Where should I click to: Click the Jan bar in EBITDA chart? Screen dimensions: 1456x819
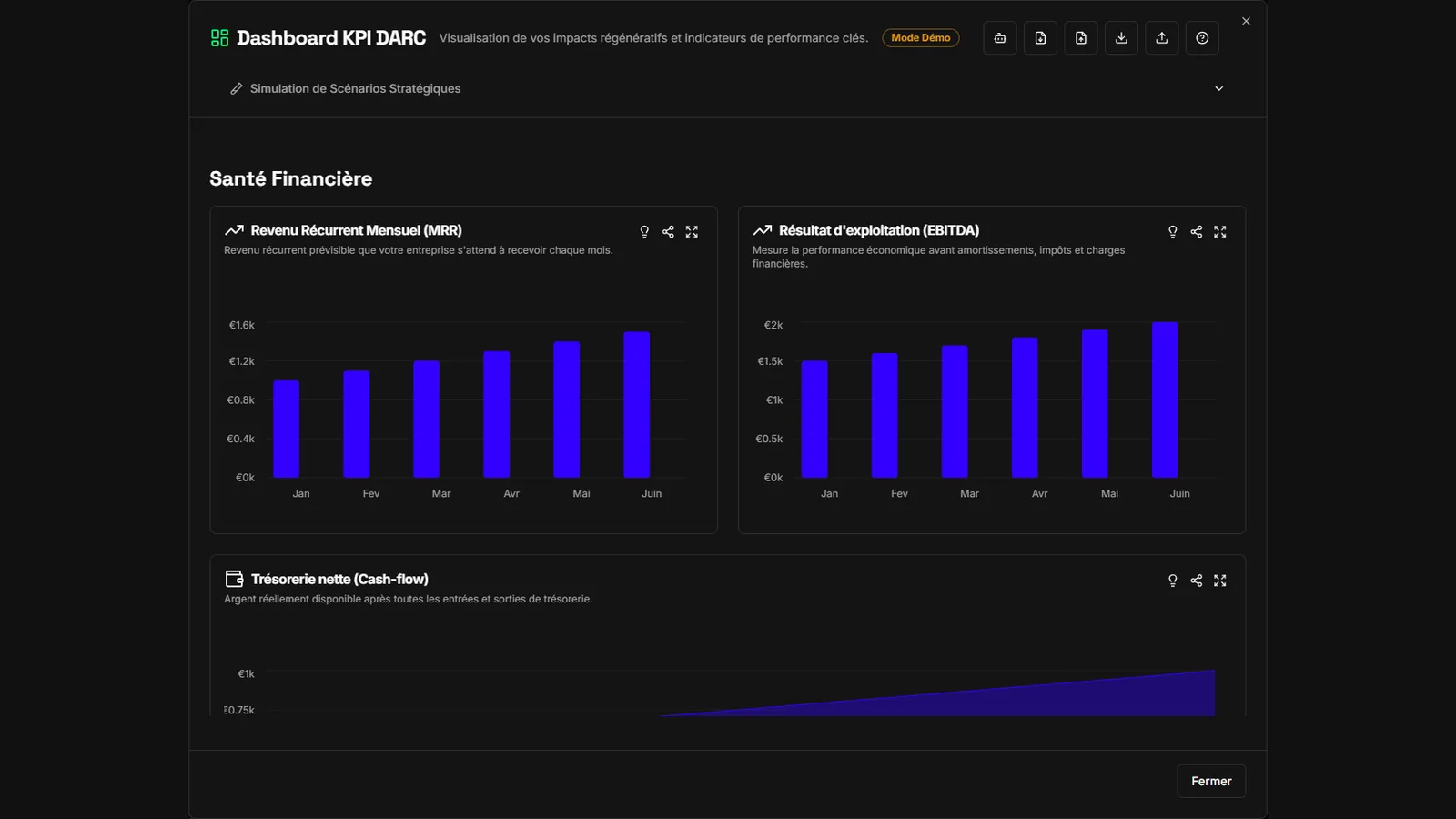814,420
